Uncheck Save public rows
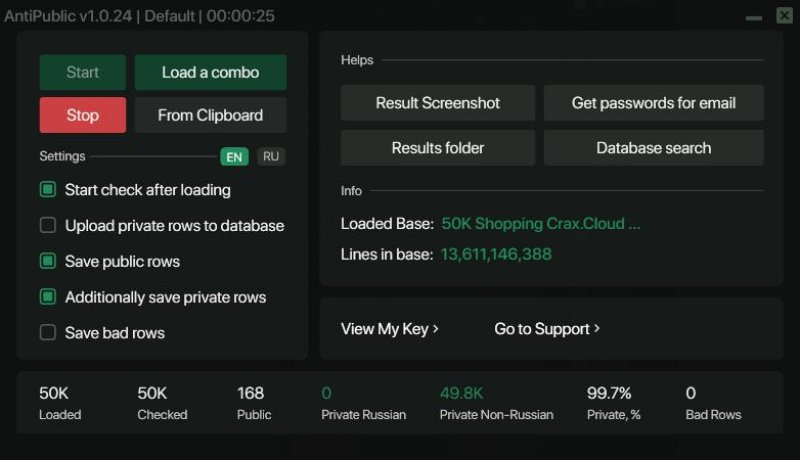Image resolution: width=800 pixels, height=460 pixels. coord(48,261)
